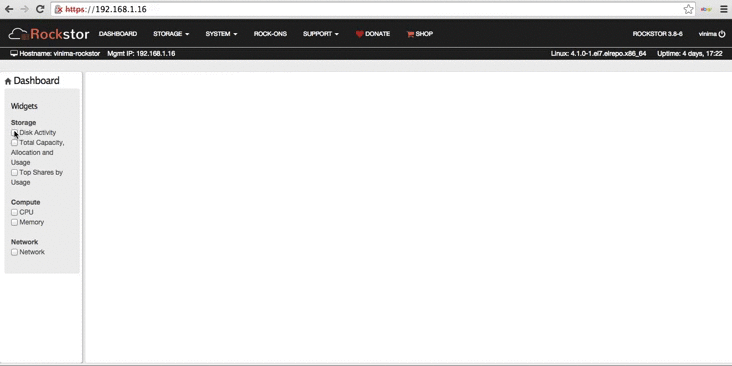Viewport: 732px width, 366px height.
Task: Click the Dashboard sidebar heading
Action: click(36, 81)
